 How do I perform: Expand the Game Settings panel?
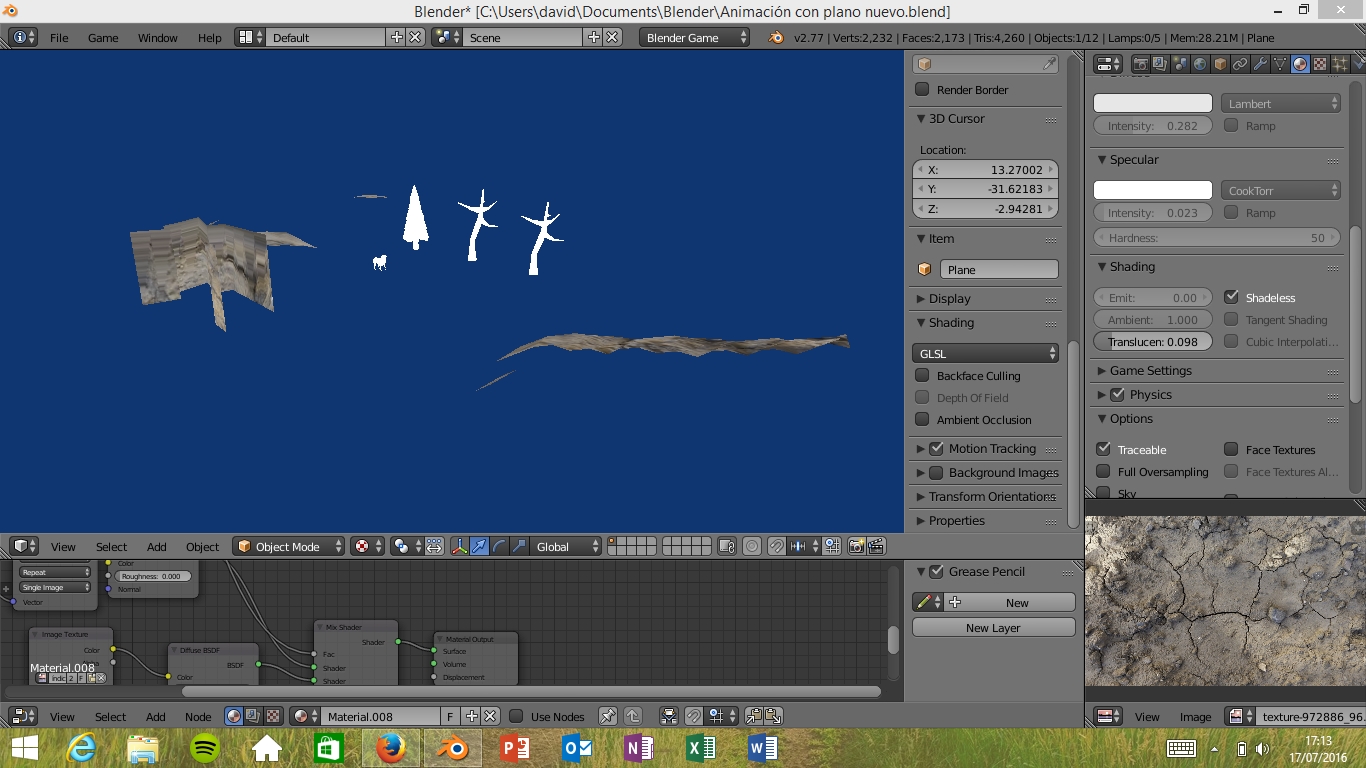tap(1150, 370)
